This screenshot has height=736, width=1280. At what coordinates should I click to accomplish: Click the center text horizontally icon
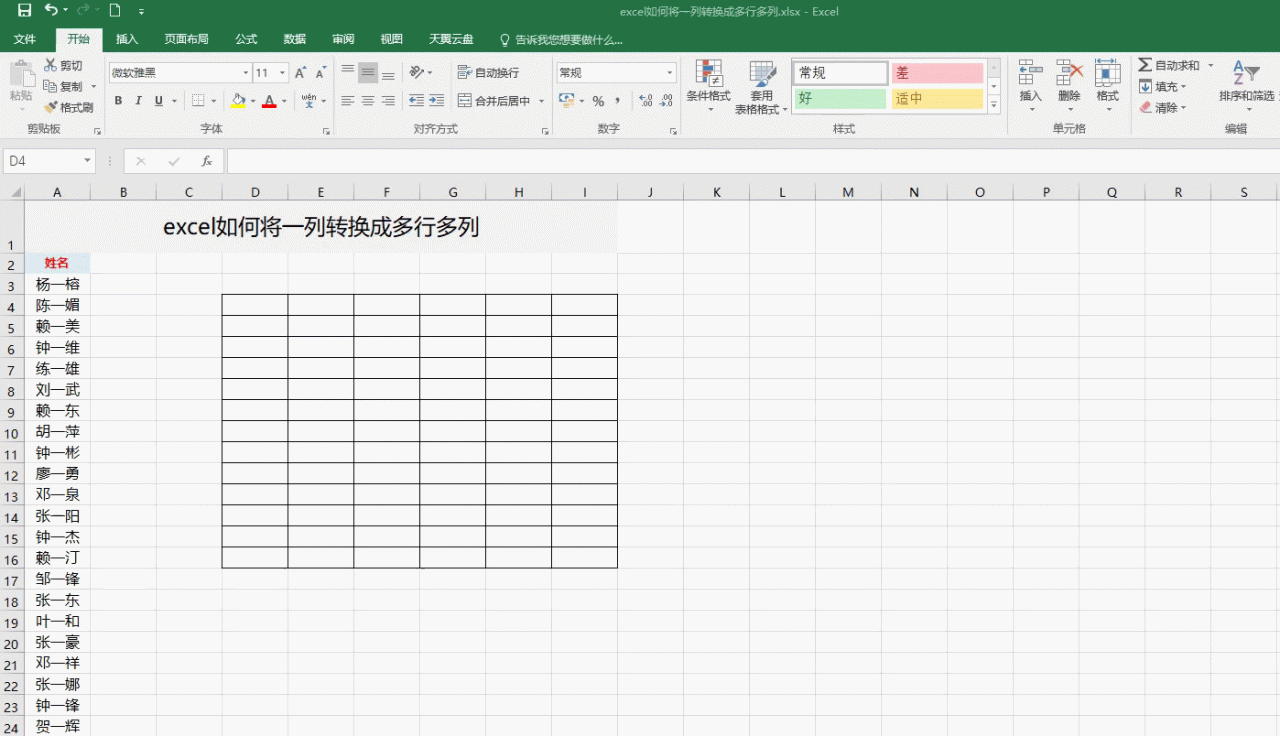coord(367,101)
